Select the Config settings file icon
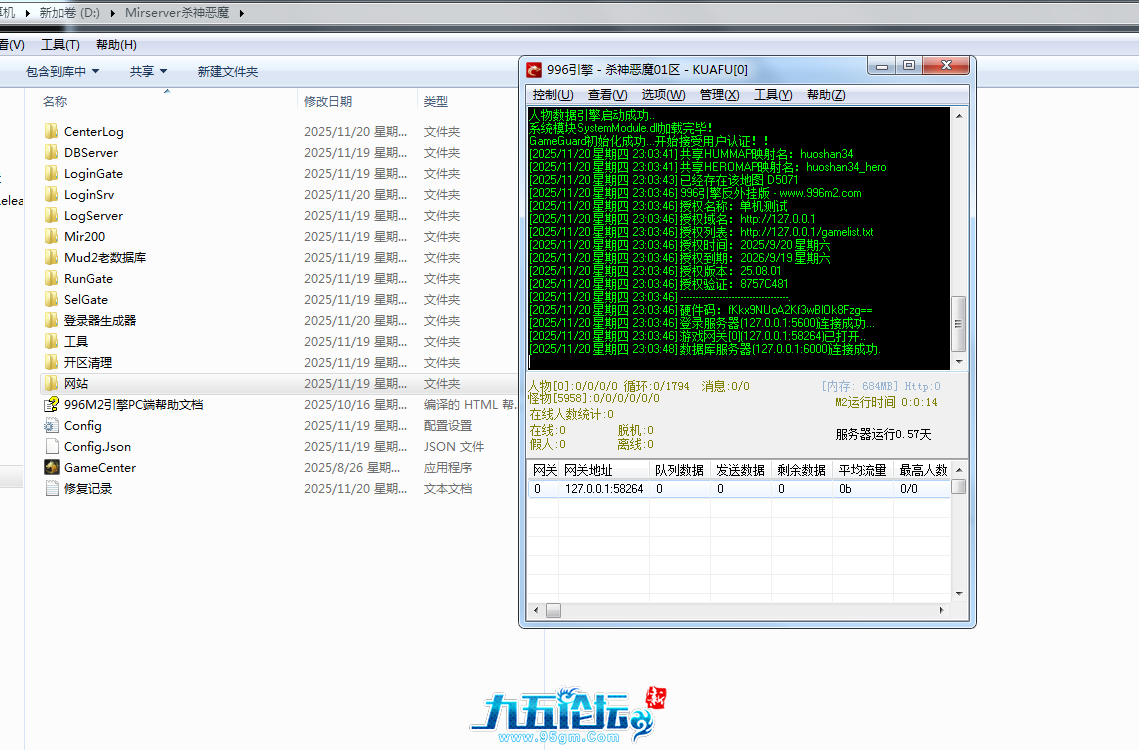This screenshot has width=1139, height=750. point(52,426)
